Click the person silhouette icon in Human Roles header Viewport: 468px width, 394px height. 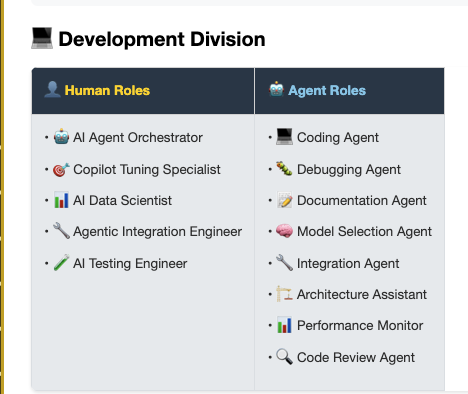[x=52, y=90]
